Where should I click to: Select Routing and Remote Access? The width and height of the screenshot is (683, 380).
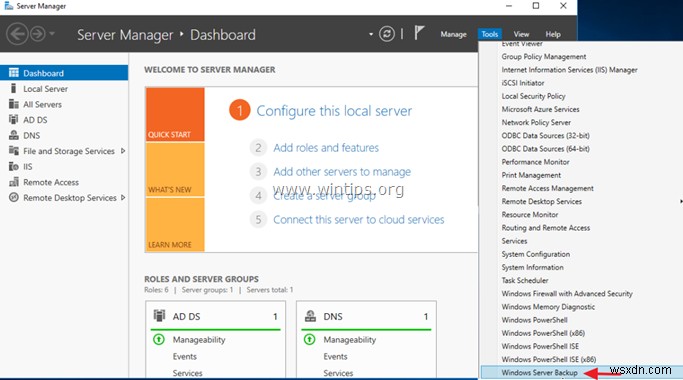(546, 227)
